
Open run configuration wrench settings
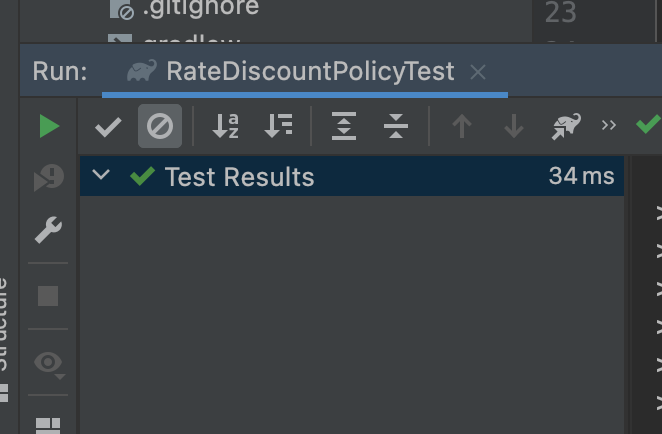point(48,230)
